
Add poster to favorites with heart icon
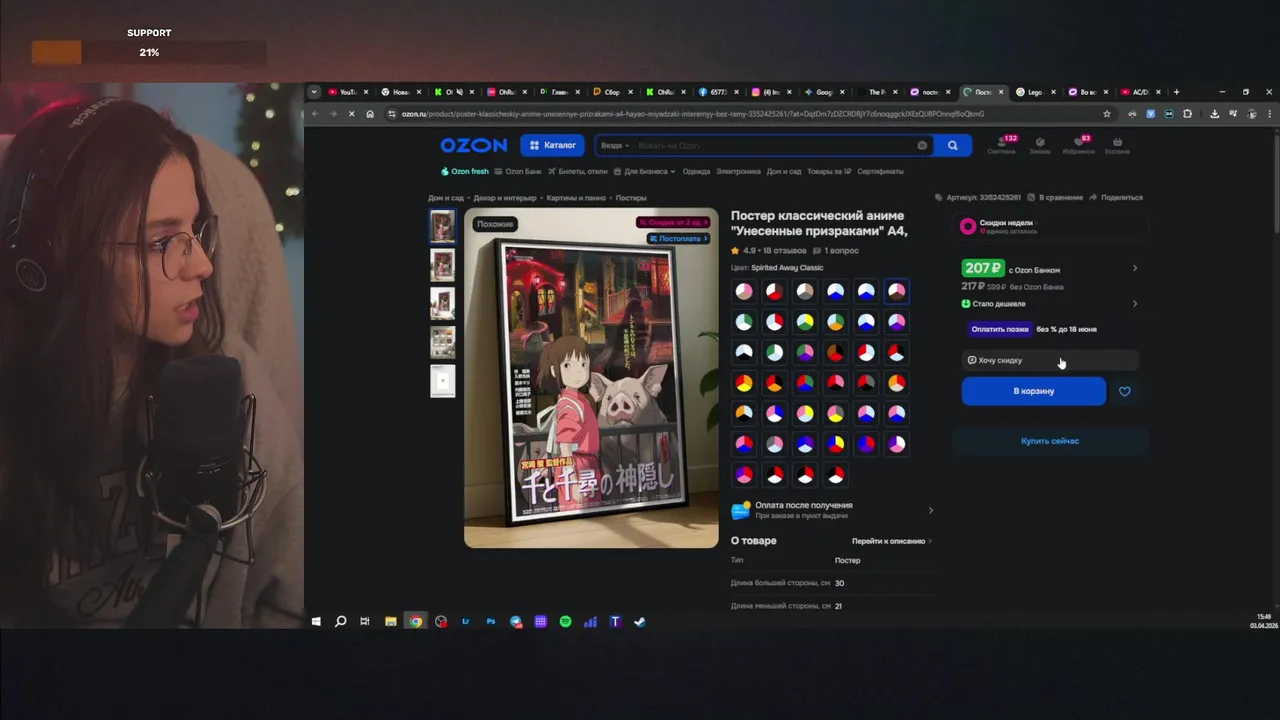[x=1125, y=391]
